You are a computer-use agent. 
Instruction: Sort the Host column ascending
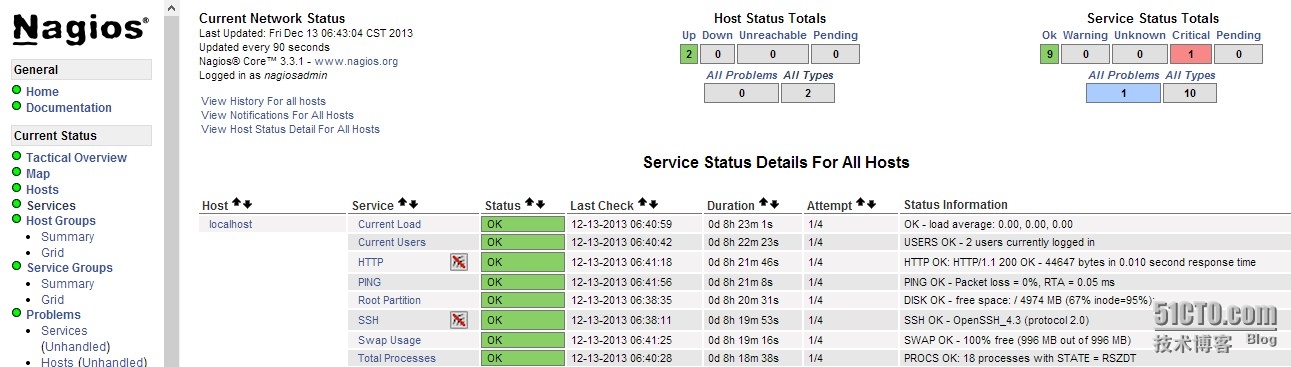(236, 204)
